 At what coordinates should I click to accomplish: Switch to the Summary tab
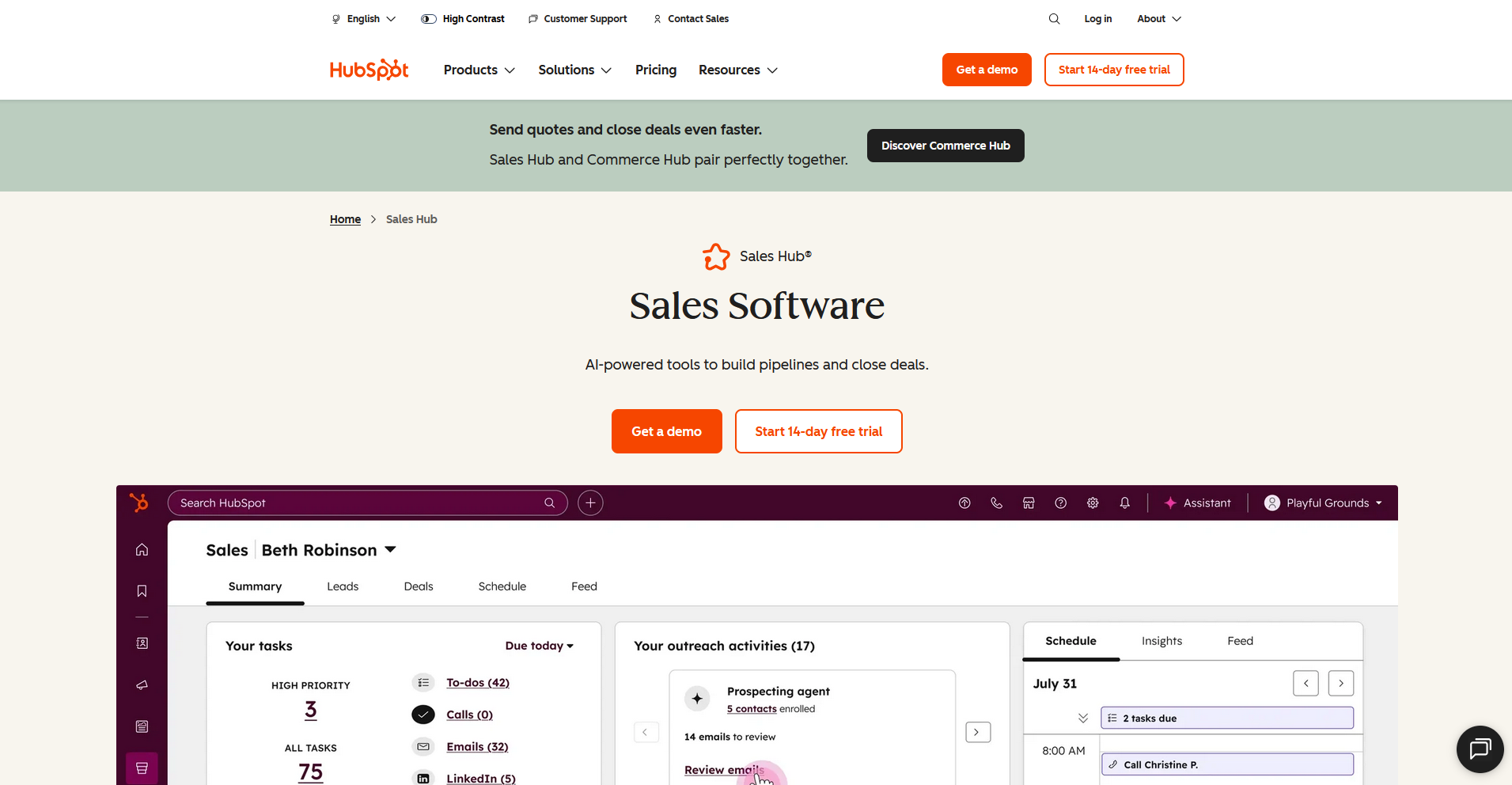click(255, 586)
